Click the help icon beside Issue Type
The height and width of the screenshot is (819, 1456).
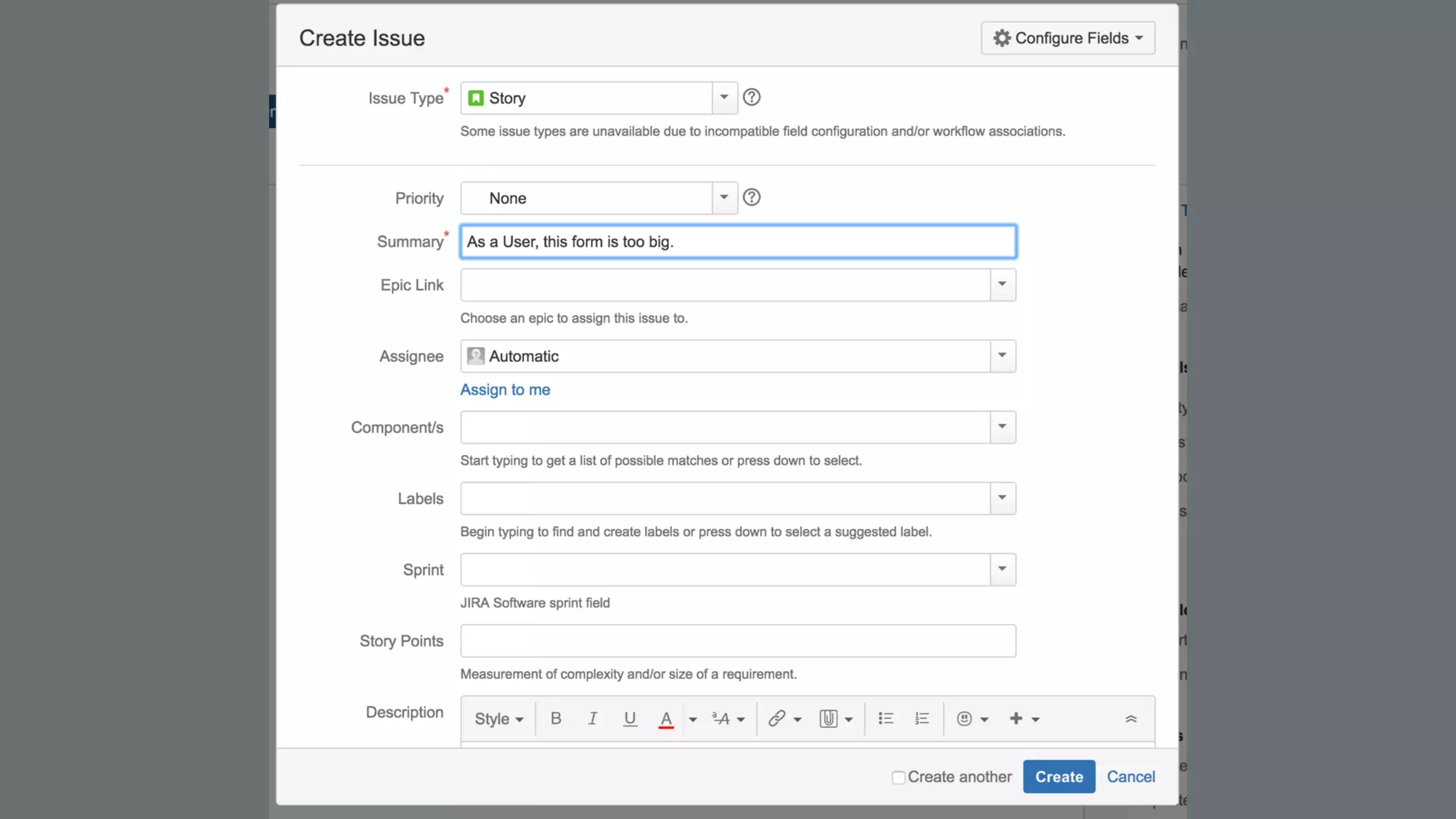click(751, 97)
